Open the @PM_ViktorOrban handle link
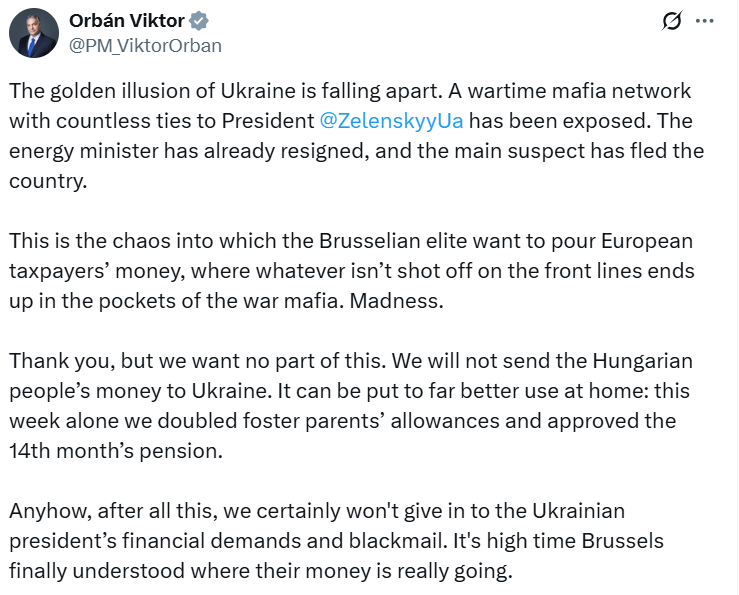 145,45
